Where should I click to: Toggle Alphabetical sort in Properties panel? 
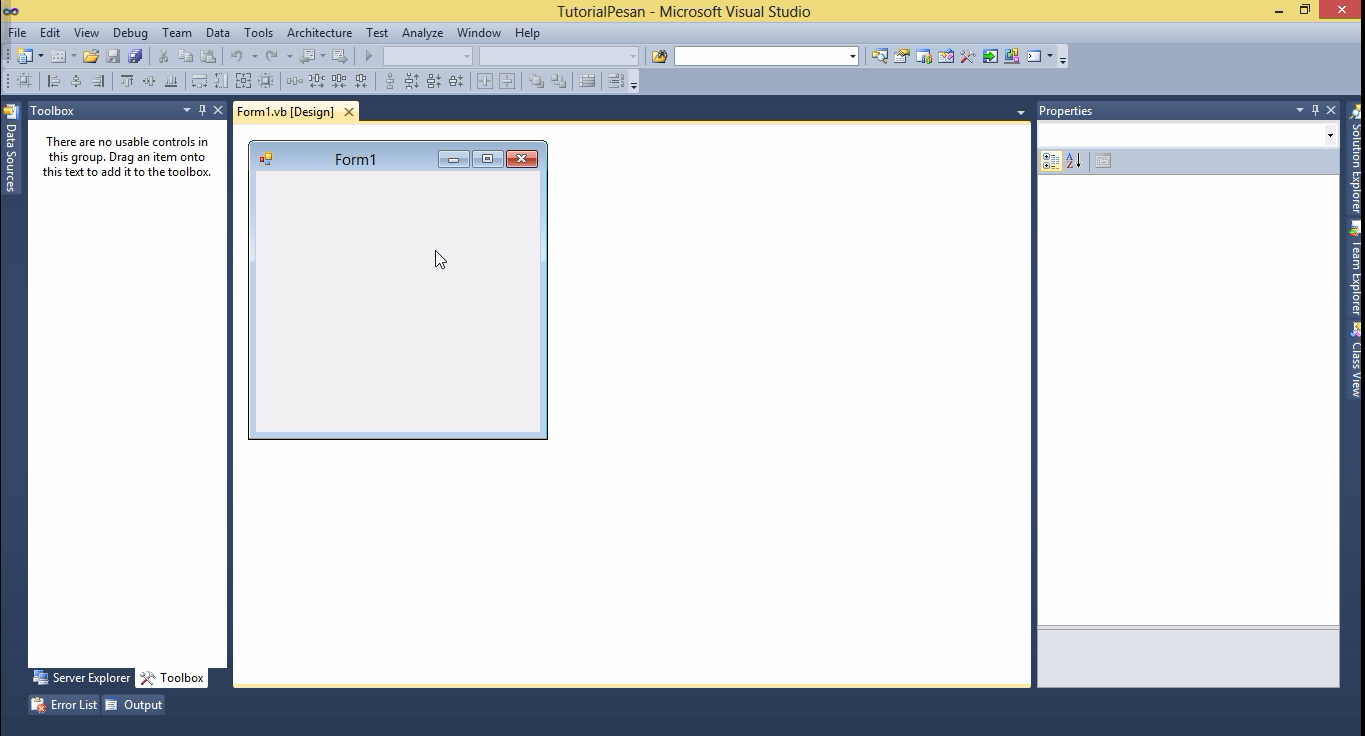pos(1073,161)
